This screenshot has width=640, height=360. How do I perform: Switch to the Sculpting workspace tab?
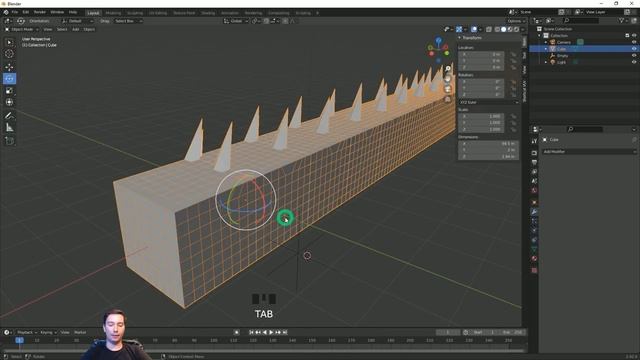click(135, 13)
